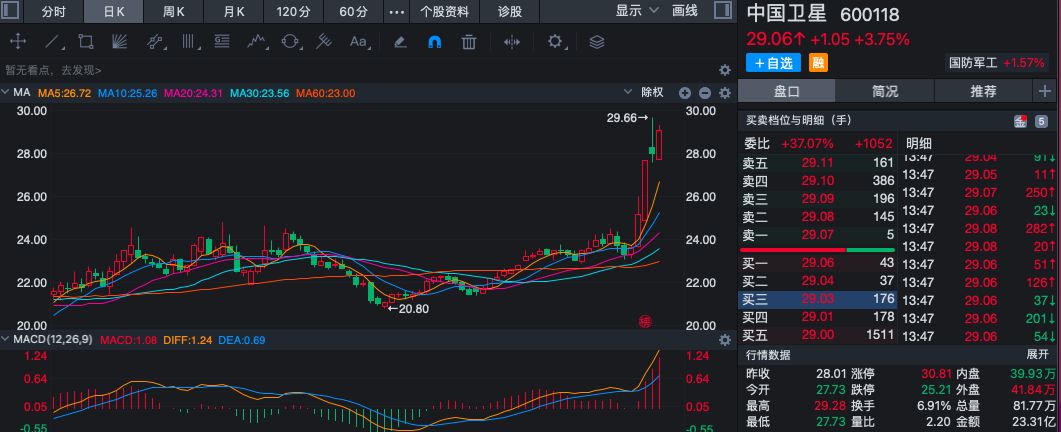Viewport: 1061px width, 432px height.
Task: Click the MA20:24.31 indicator label
Action: coord(194,93)
